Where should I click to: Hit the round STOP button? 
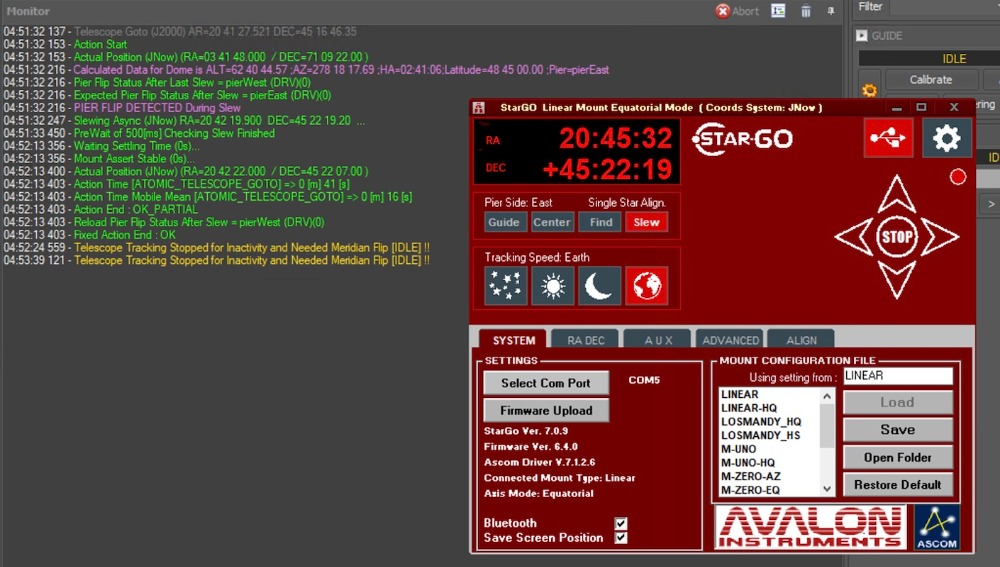(x=897, y=237)
